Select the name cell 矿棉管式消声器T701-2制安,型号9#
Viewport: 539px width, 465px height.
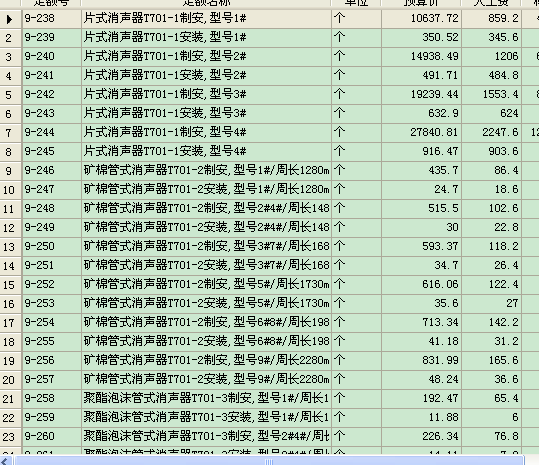tap(206, 361)
